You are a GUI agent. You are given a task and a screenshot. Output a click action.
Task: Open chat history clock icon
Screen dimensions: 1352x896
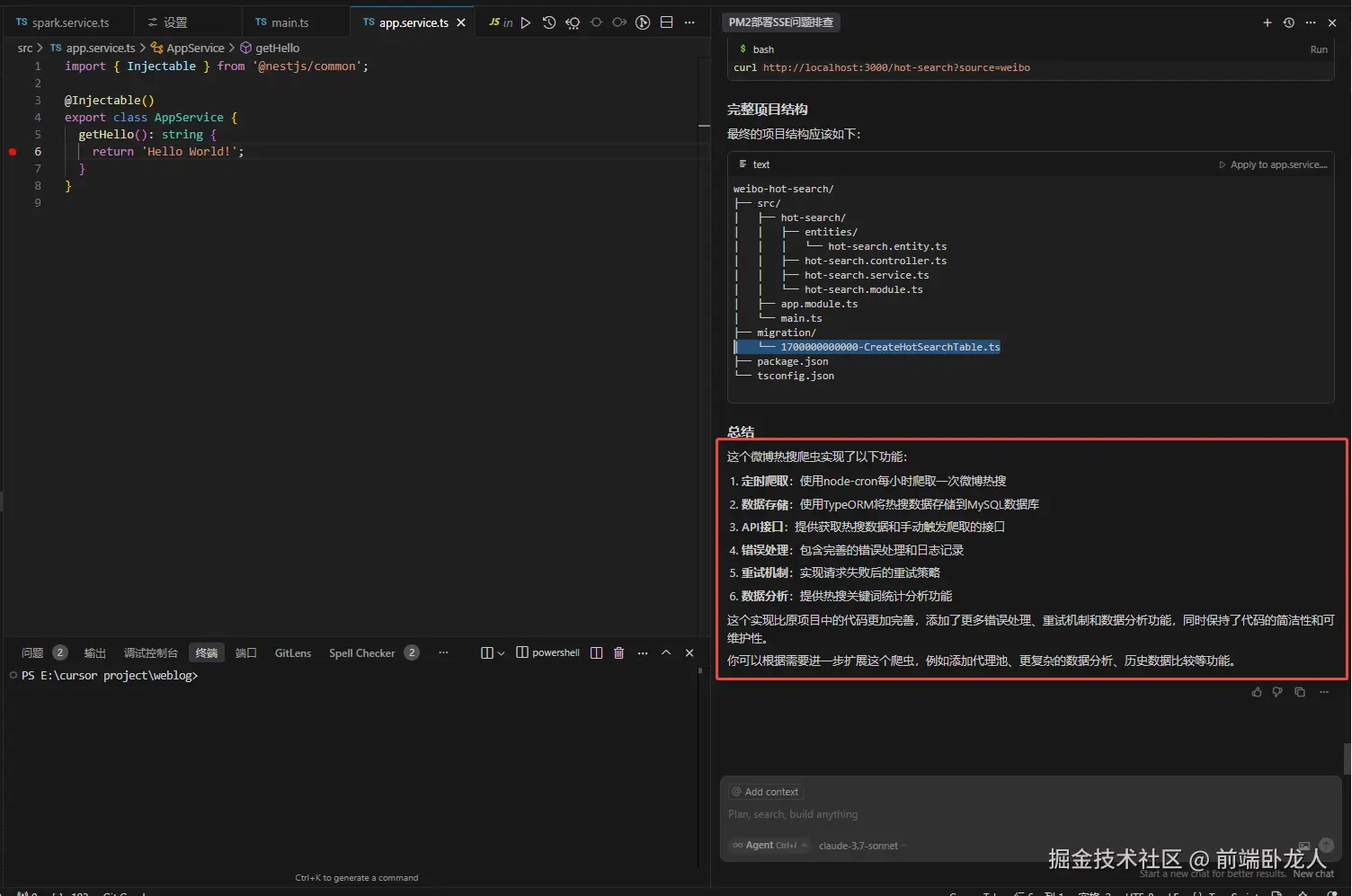click(x=1289, y=22)
